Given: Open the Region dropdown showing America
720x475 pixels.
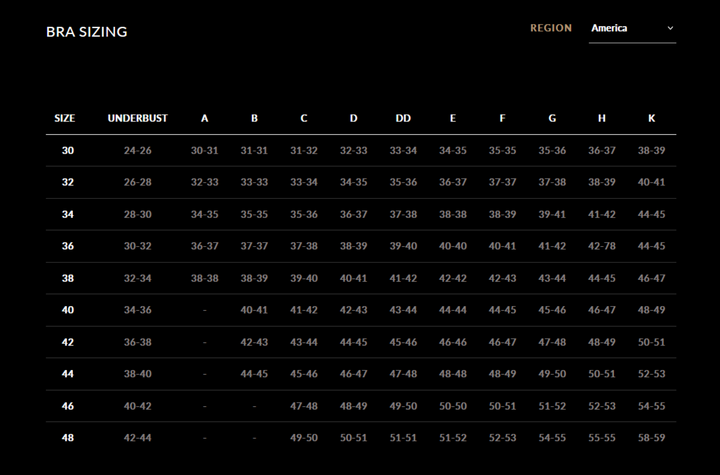Looking at the screenshot, I should coord(631,29).
